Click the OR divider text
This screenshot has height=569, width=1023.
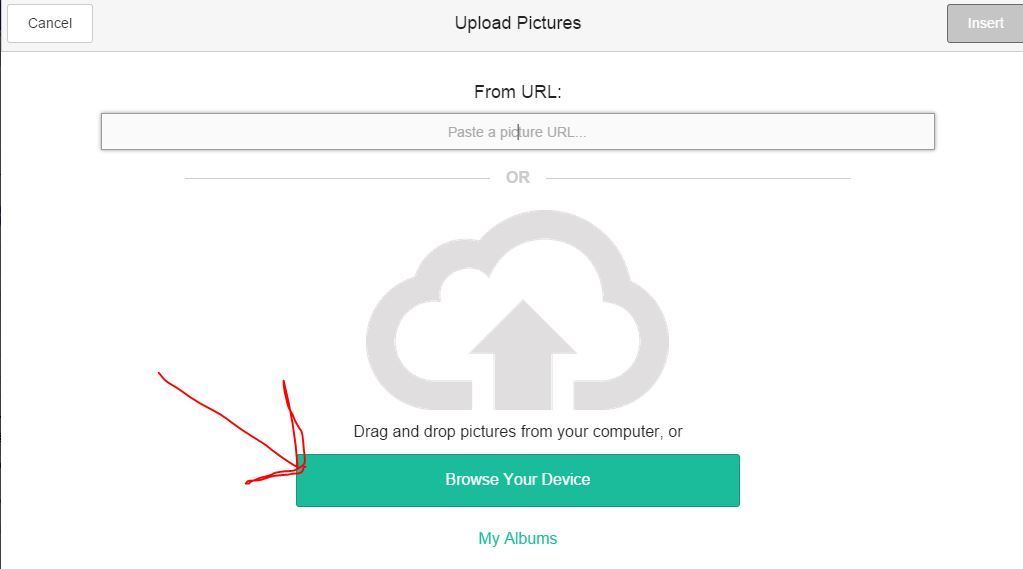[517, 177]
